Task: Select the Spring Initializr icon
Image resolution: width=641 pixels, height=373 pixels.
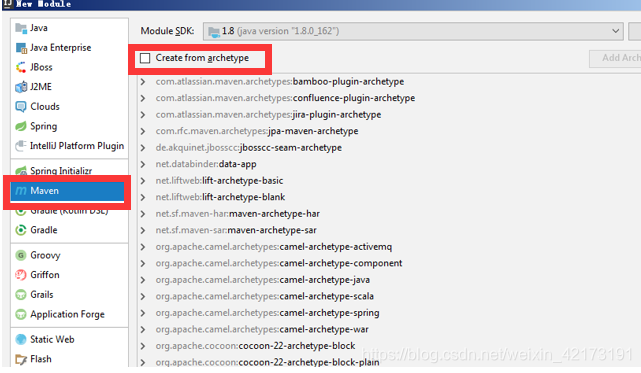Action: 21,170
